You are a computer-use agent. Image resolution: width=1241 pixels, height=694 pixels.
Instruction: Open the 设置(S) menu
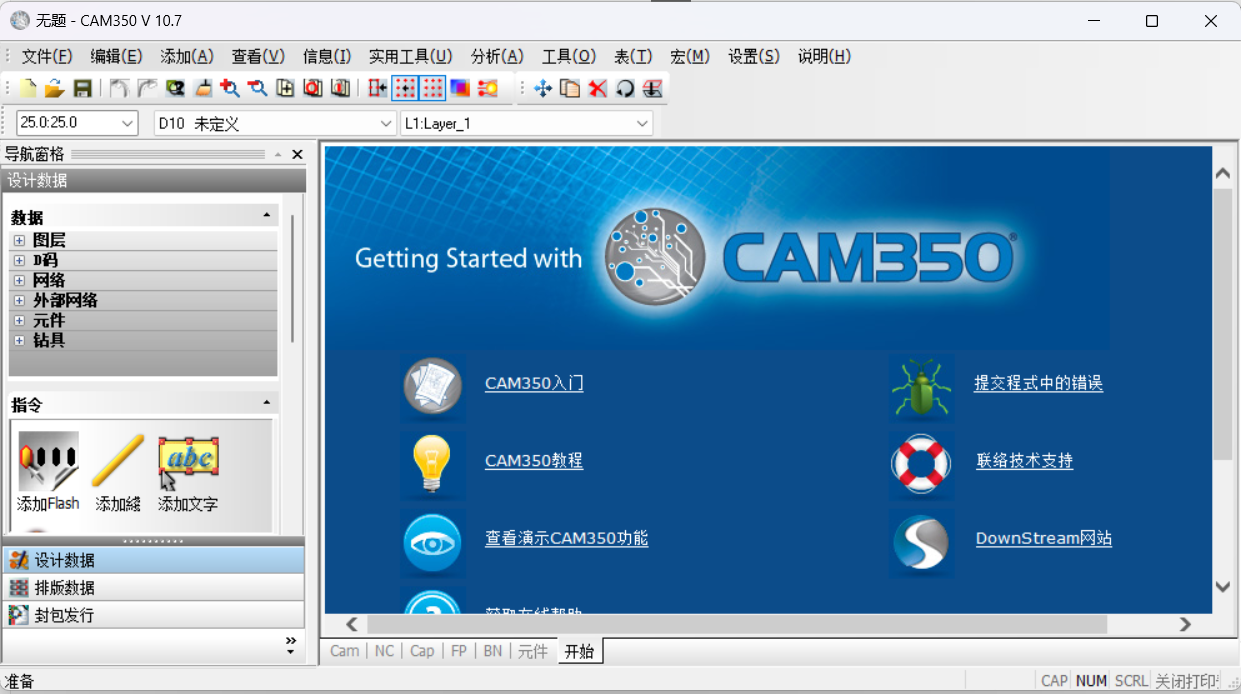point(754,57)
